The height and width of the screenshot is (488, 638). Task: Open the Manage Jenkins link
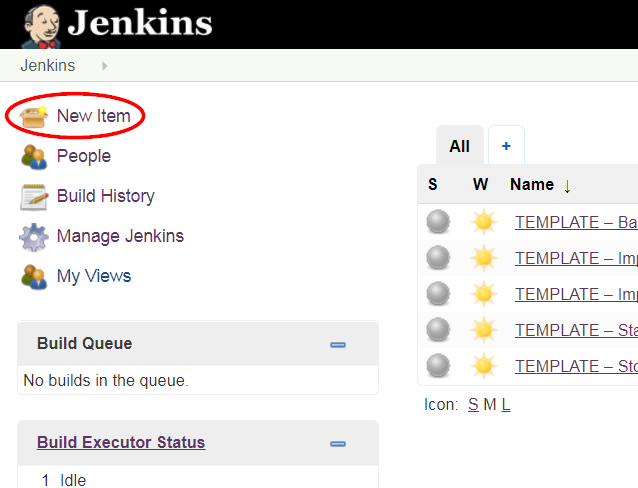[x=120, y=236]
